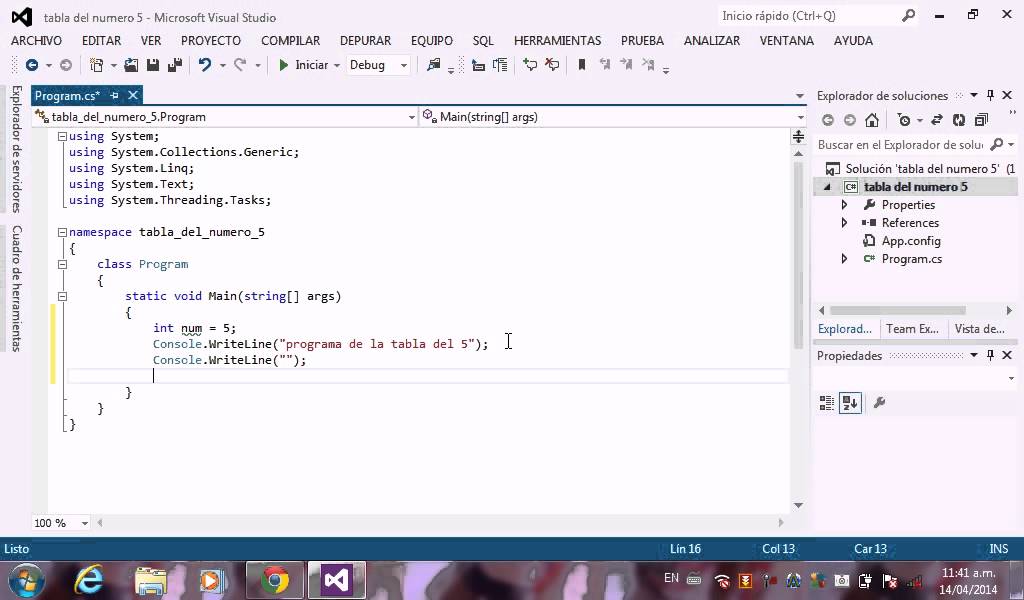Screen dimensions: 1024x600
Task: Open the DEPURAR menu
Action: coord(365,40)
